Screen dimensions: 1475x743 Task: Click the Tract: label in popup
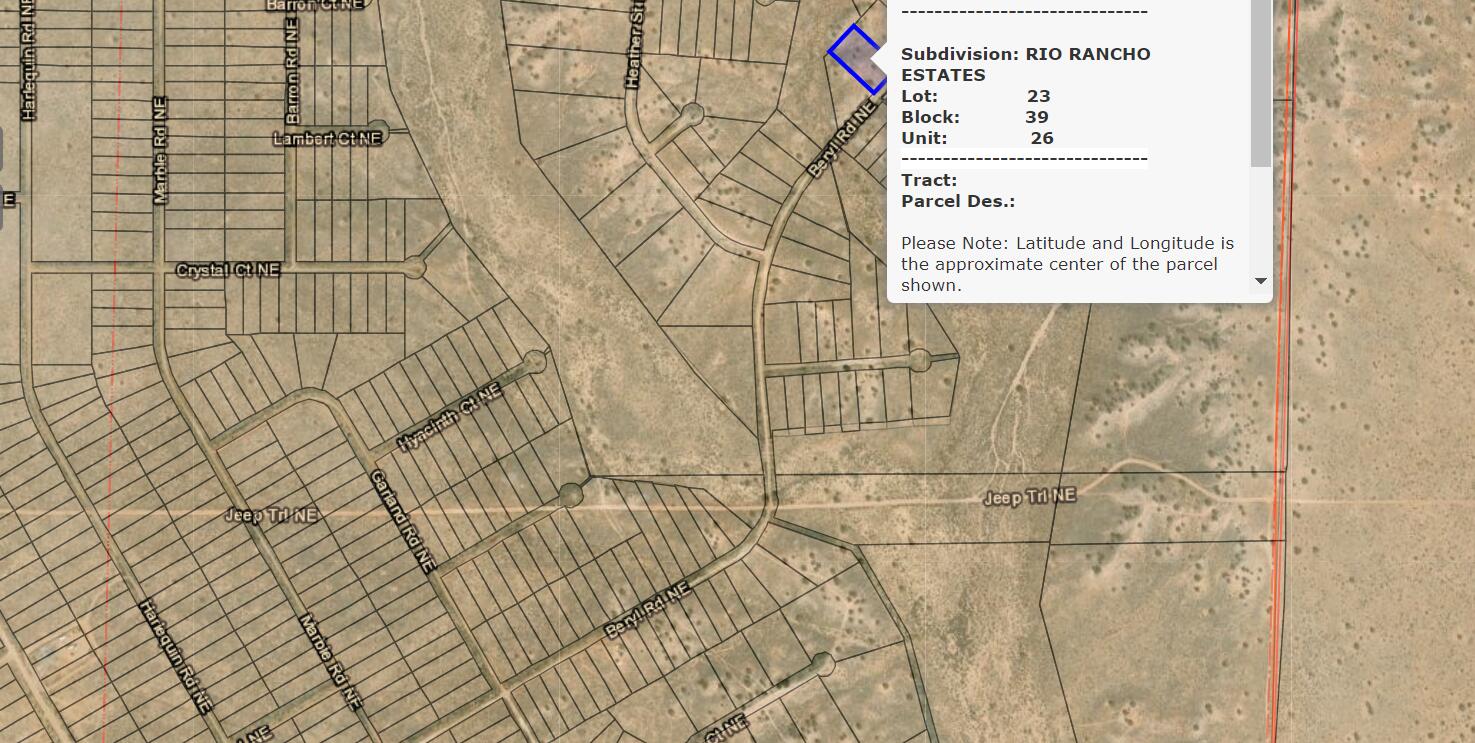(x=929, y=180)
